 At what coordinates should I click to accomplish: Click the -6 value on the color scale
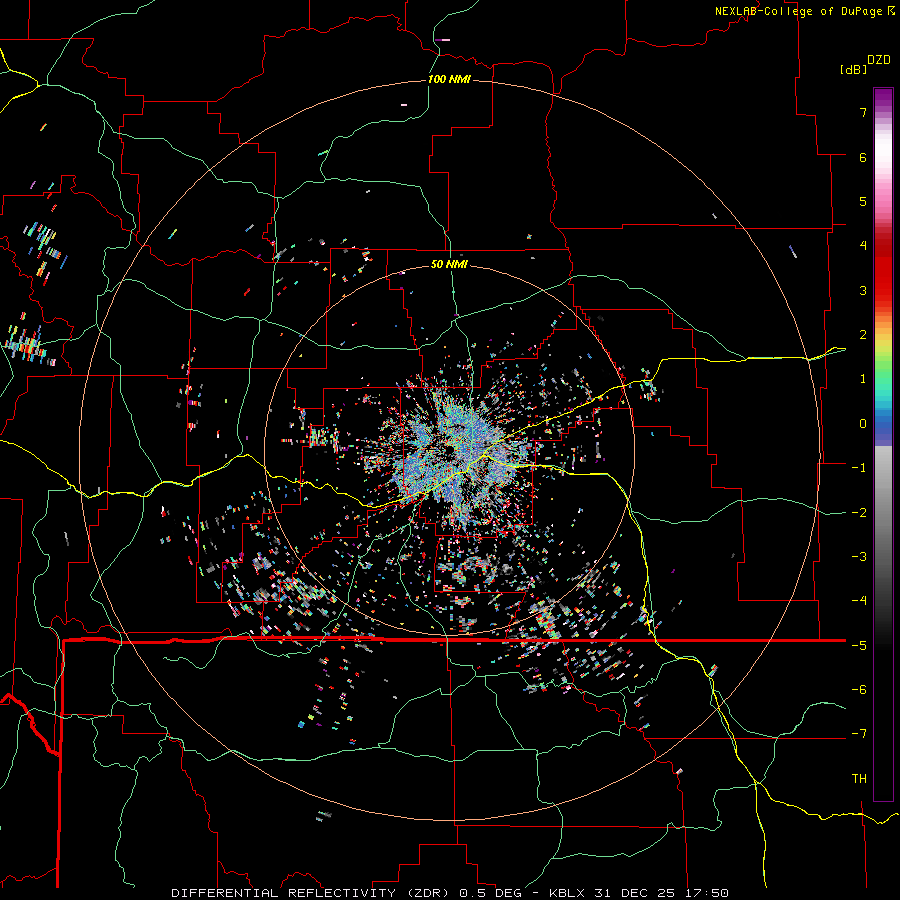(x=859, y=689)
